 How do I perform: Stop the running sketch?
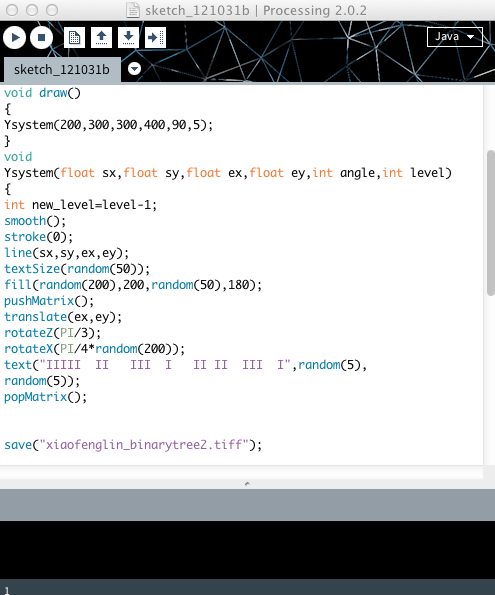pyautogui.click(x=41, y=38)
